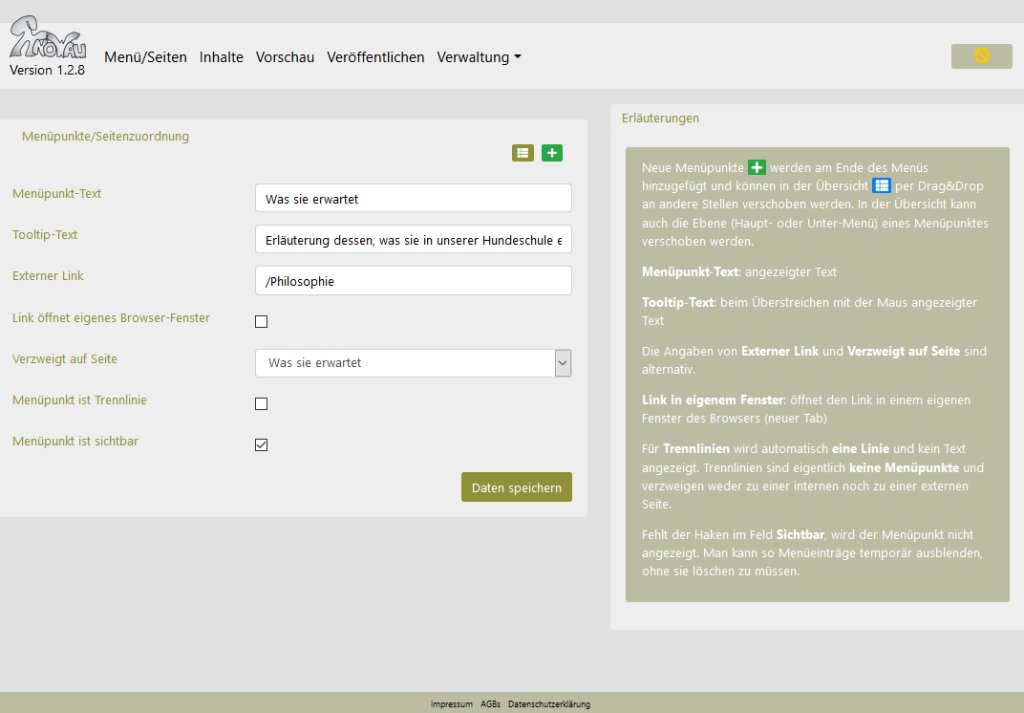Focus the Externer Link field with '/Philosophie'
This screenshot has width=1024, height=713.
click(413, 281)
